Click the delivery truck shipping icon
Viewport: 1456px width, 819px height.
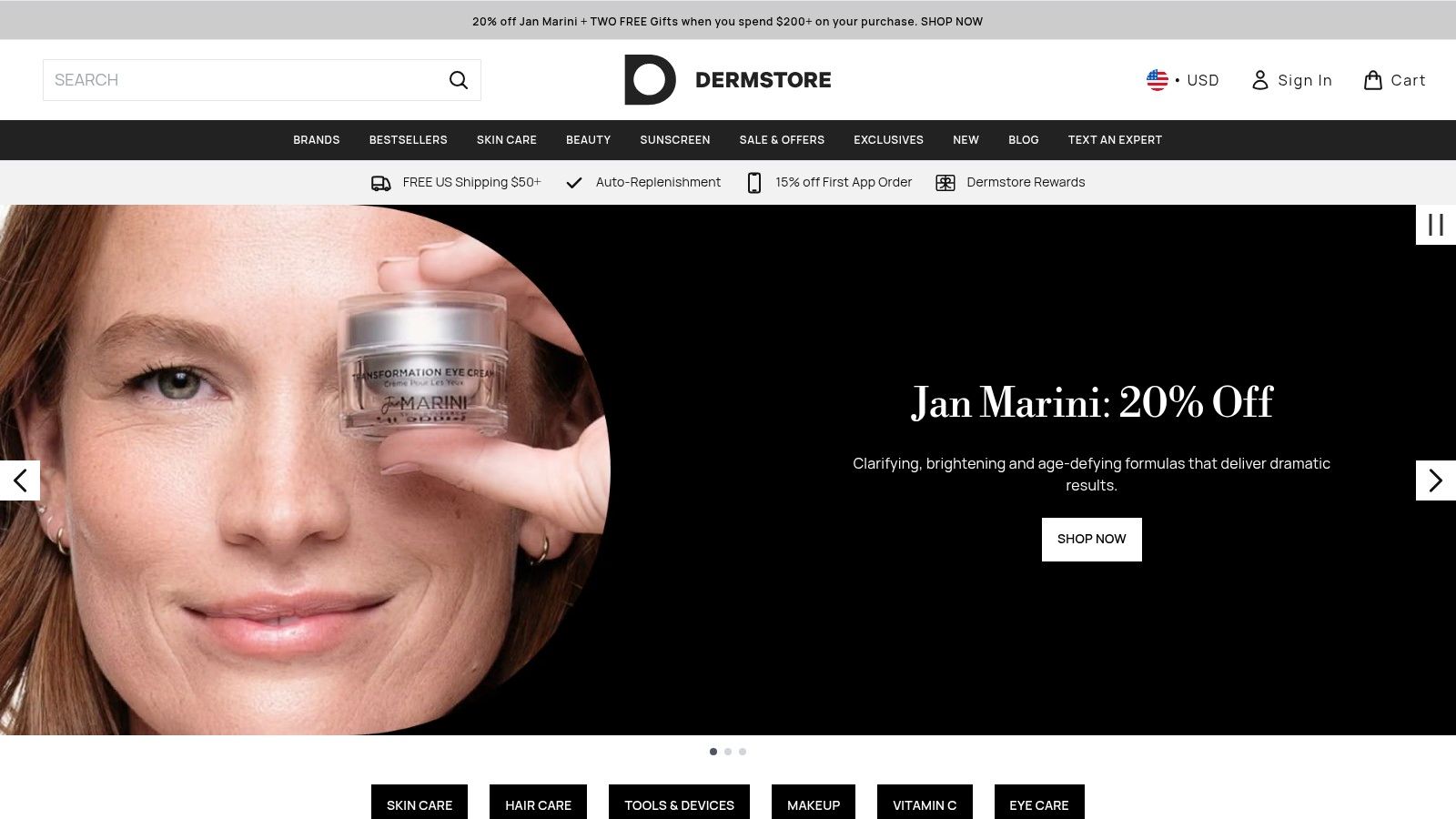coord(380,183)
